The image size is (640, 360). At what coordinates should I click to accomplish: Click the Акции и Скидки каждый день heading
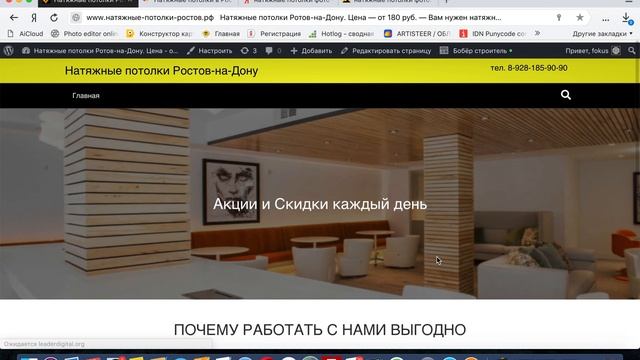click(320, 204)
